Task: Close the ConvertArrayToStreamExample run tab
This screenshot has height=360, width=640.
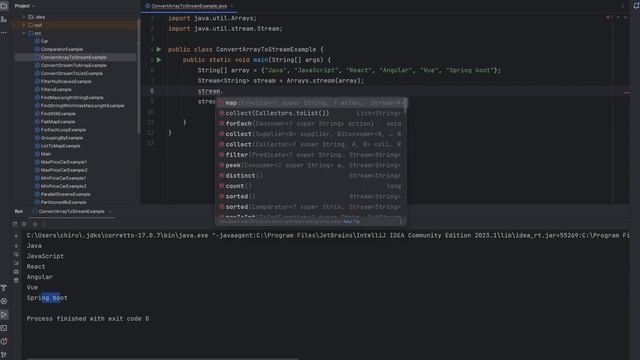Action: pos(110,211)
